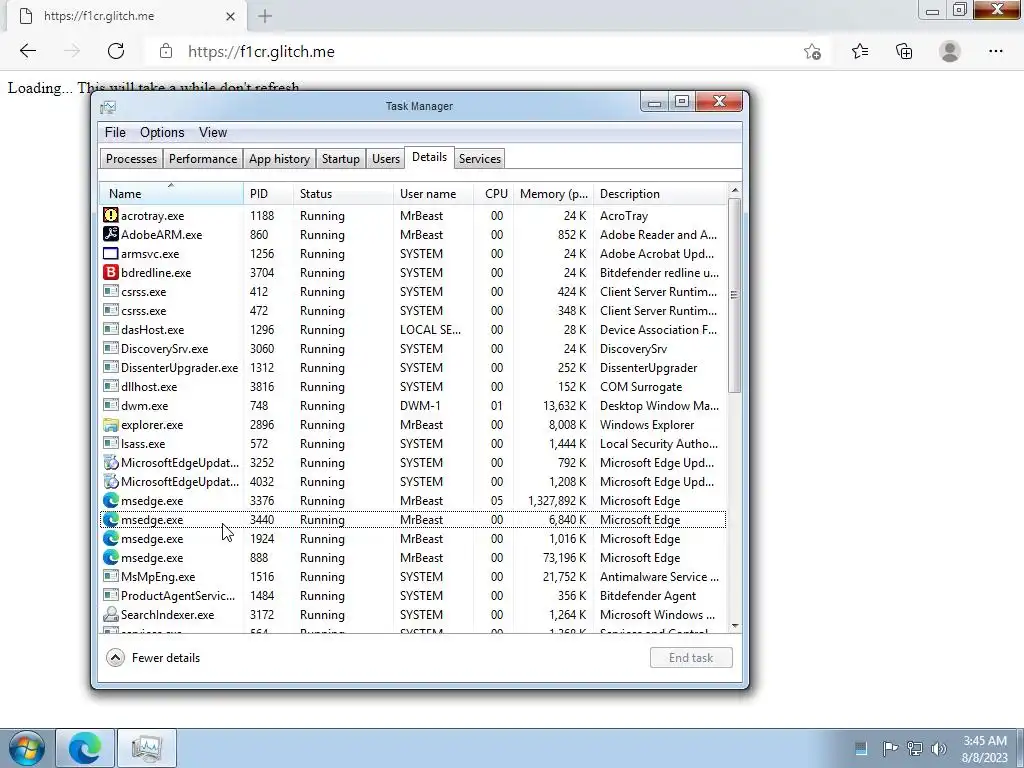This screenshot has height=768, width=1024.
Task: Click the End task button
Action: tap(691, 658)
